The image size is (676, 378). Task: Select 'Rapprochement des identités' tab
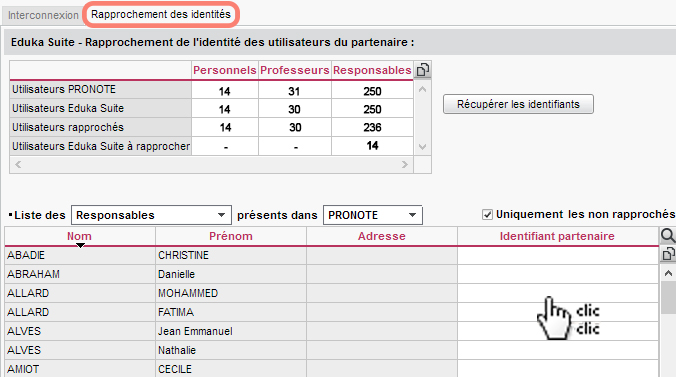[x=161, y=14]
